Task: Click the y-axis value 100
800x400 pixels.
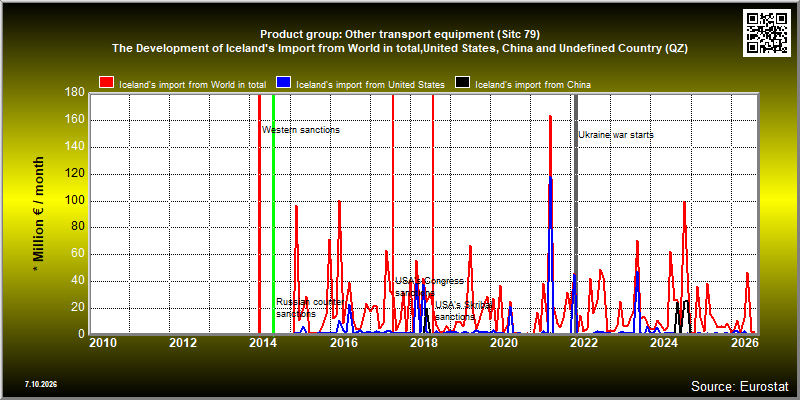Action: [74, 201]
